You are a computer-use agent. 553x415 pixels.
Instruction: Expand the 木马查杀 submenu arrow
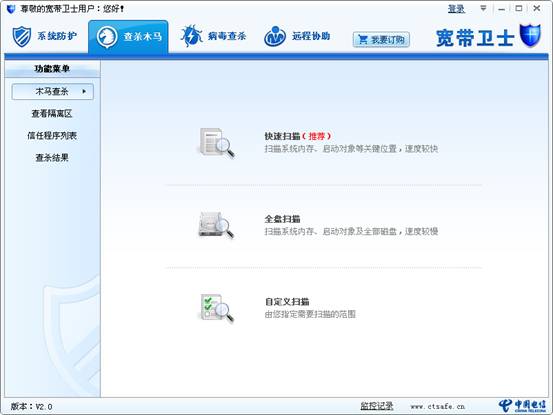84,91
